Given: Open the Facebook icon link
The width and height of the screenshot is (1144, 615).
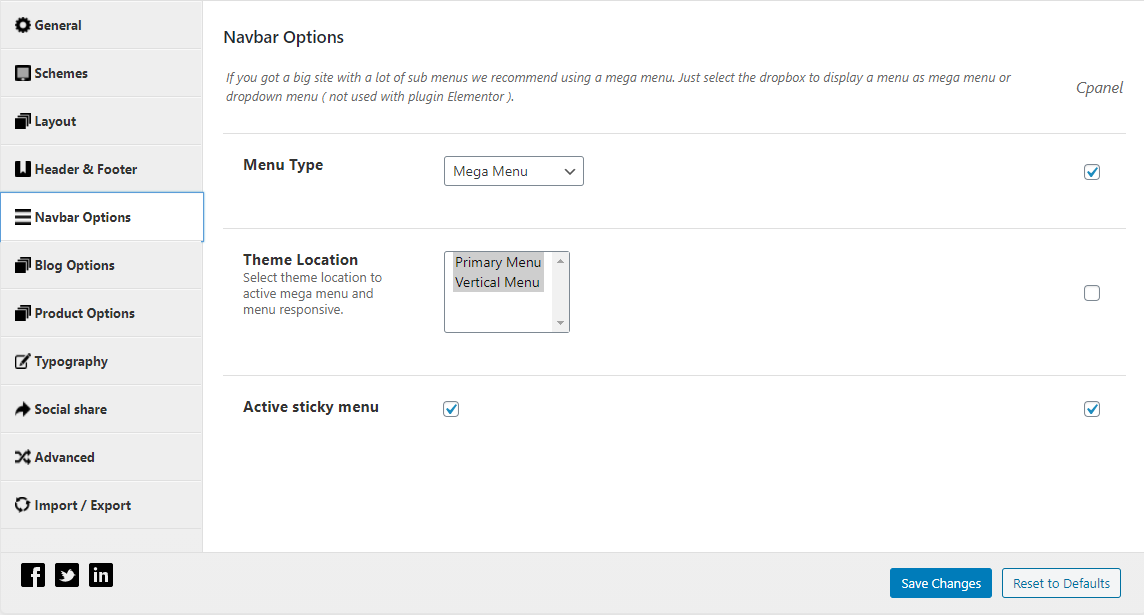Looking at the screenshot, I should click(x=33, y=575).
